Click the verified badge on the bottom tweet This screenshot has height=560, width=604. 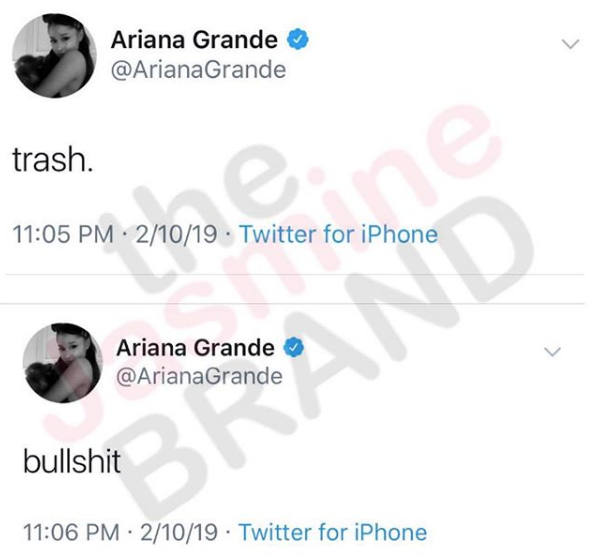point(294,348)
